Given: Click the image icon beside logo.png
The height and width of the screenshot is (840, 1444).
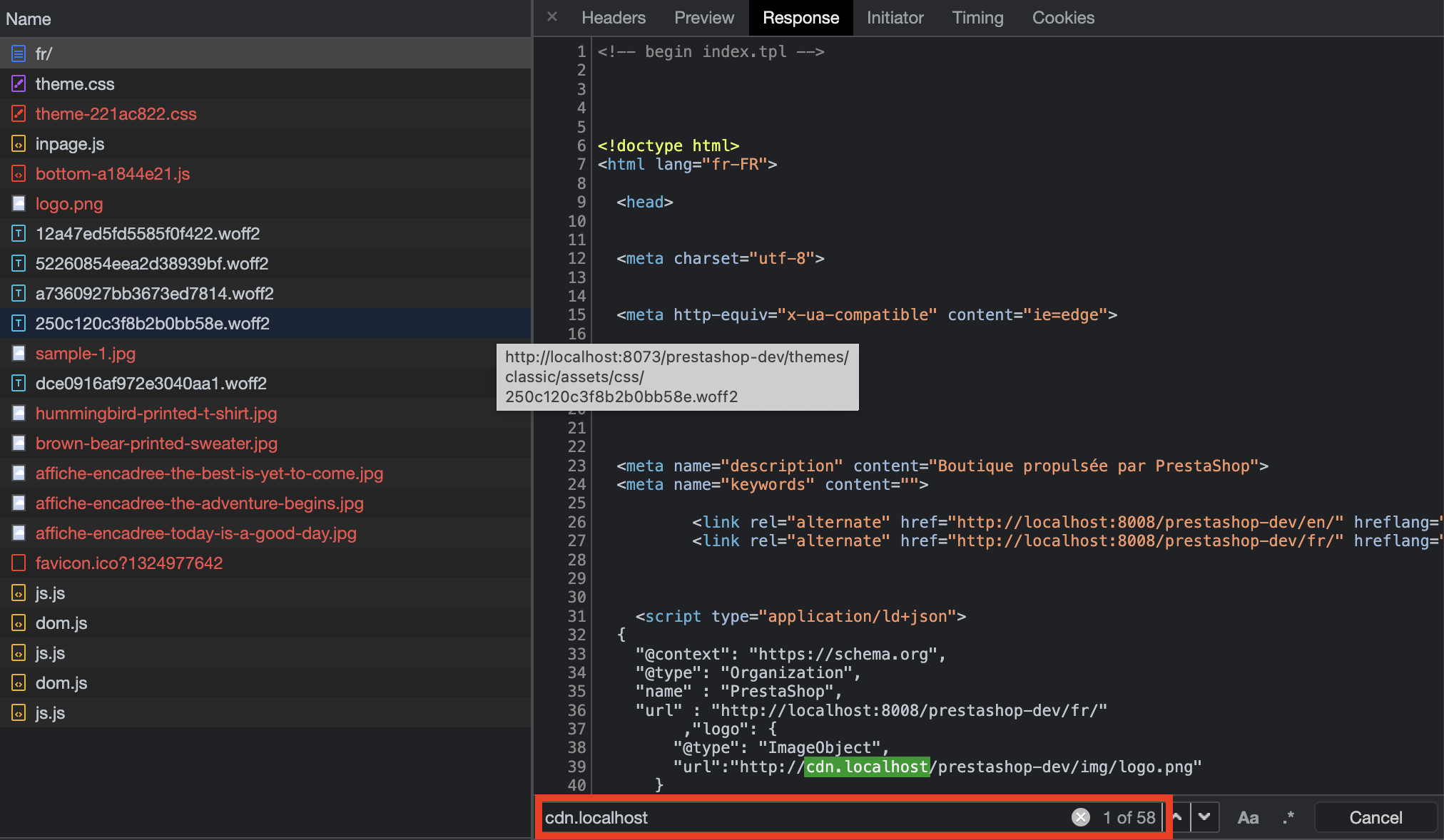Looking at the screenshot, I should [18, 203].
